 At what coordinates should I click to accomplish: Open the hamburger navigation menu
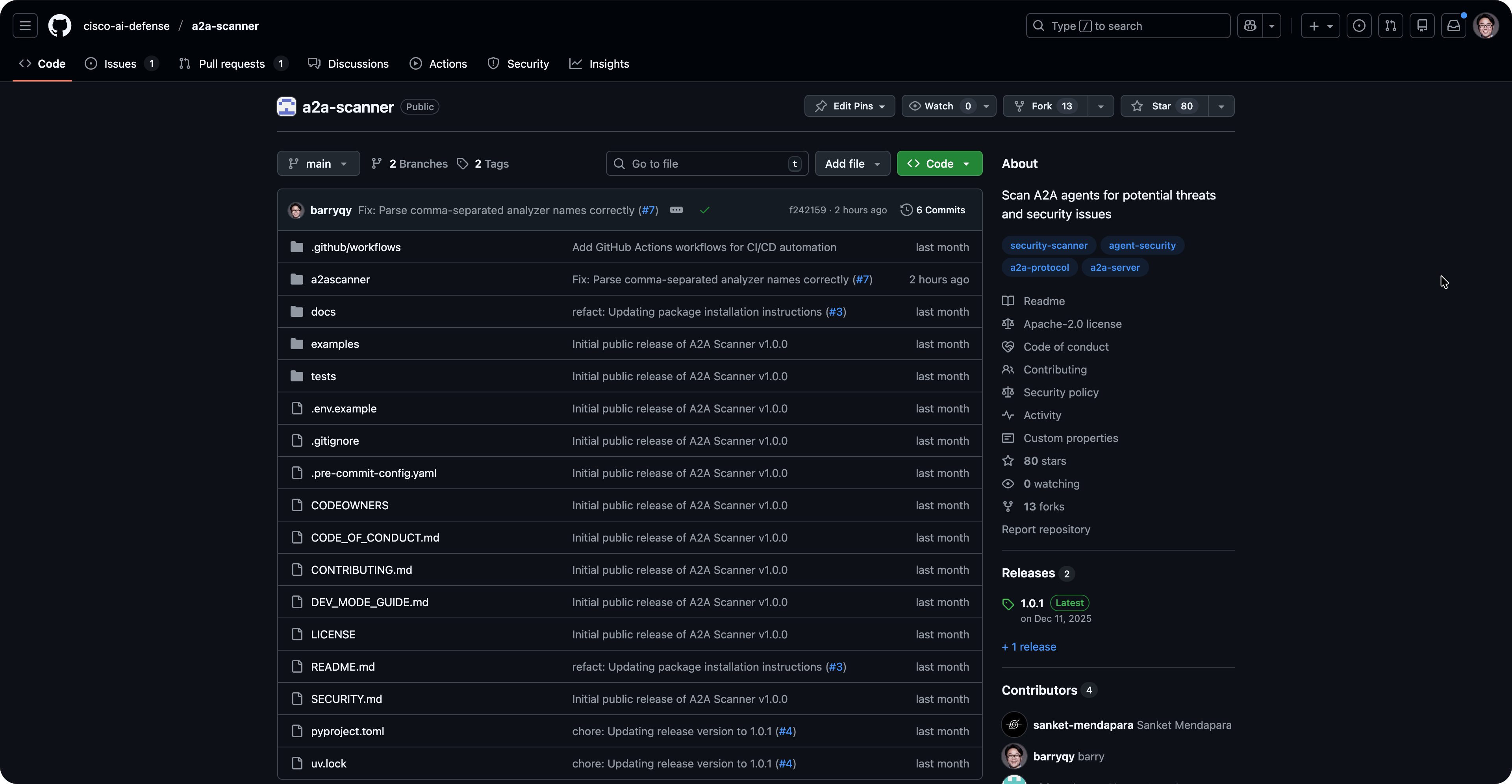click(x=25, y=26)
